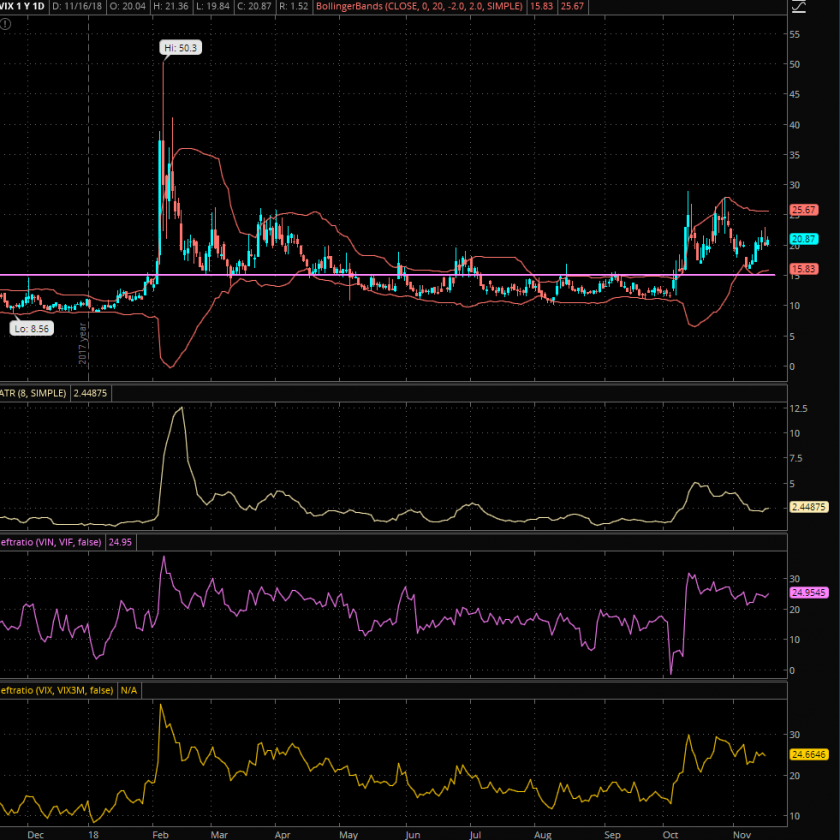This screenshot has height=840, width=840.
Task: Click the ATR (8, SIMPLE) study label
Action: click(x=33, y=394)
